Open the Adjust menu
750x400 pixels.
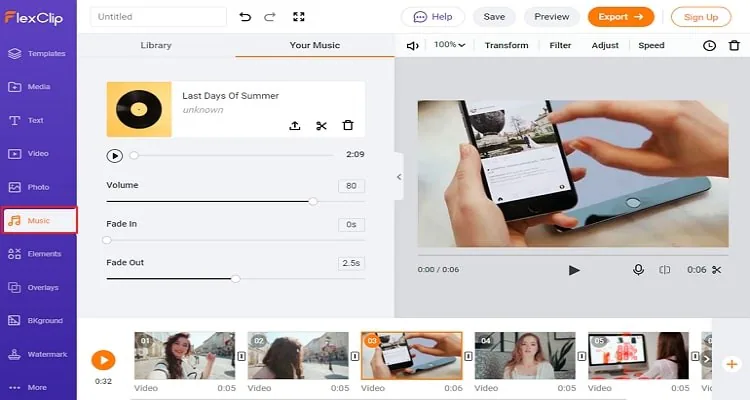click(x=605, y=45)
